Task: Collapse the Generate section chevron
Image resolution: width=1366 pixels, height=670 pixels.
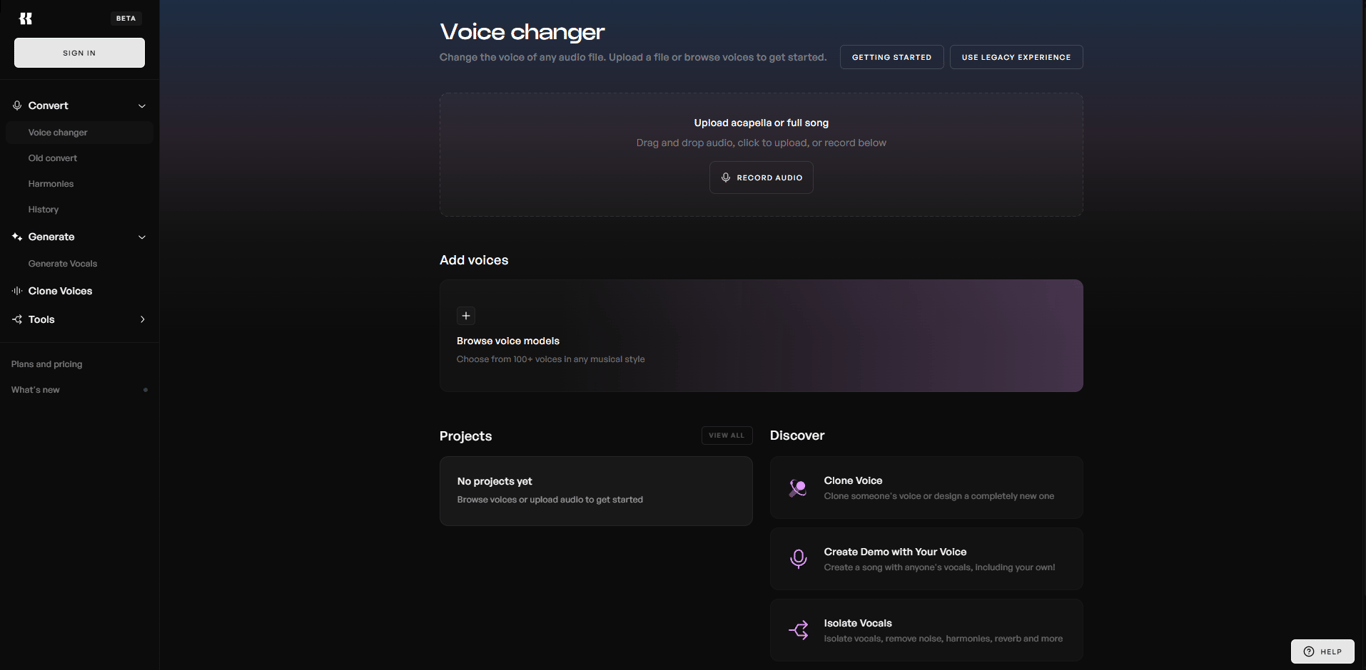Action: pos(142,237)
